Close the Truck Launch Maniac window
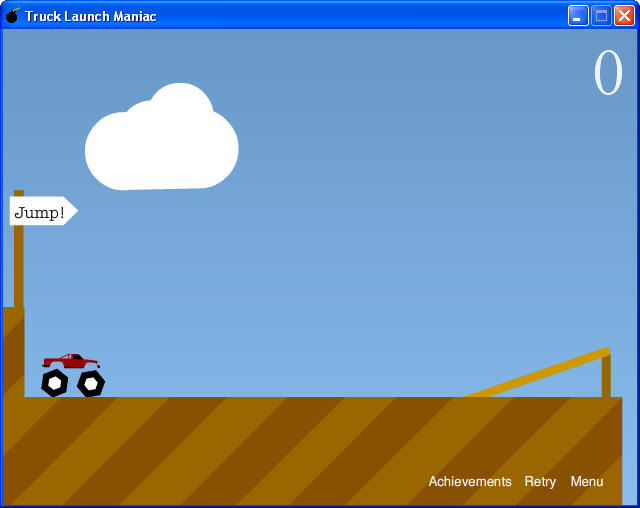Image resolution: width=640 pixels, height=508 pixels. coord(624,16)
